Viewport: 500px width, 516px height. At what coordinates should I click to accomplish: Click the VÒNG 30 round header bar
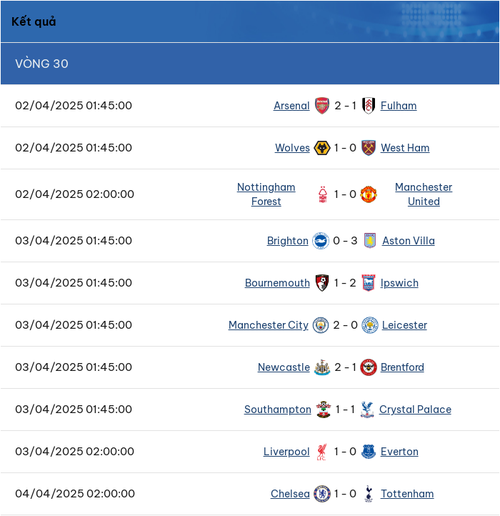pyautogui.click(x=250, y=64)
